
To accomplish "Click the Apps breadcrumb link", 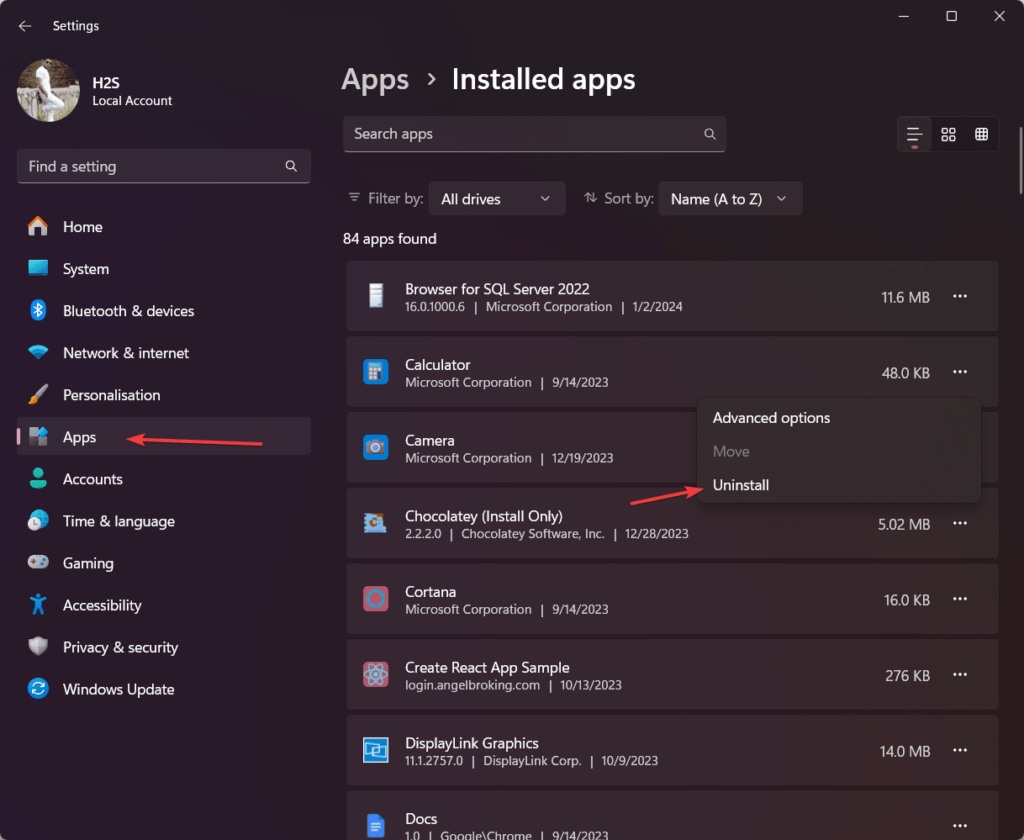I will (375, 79).
